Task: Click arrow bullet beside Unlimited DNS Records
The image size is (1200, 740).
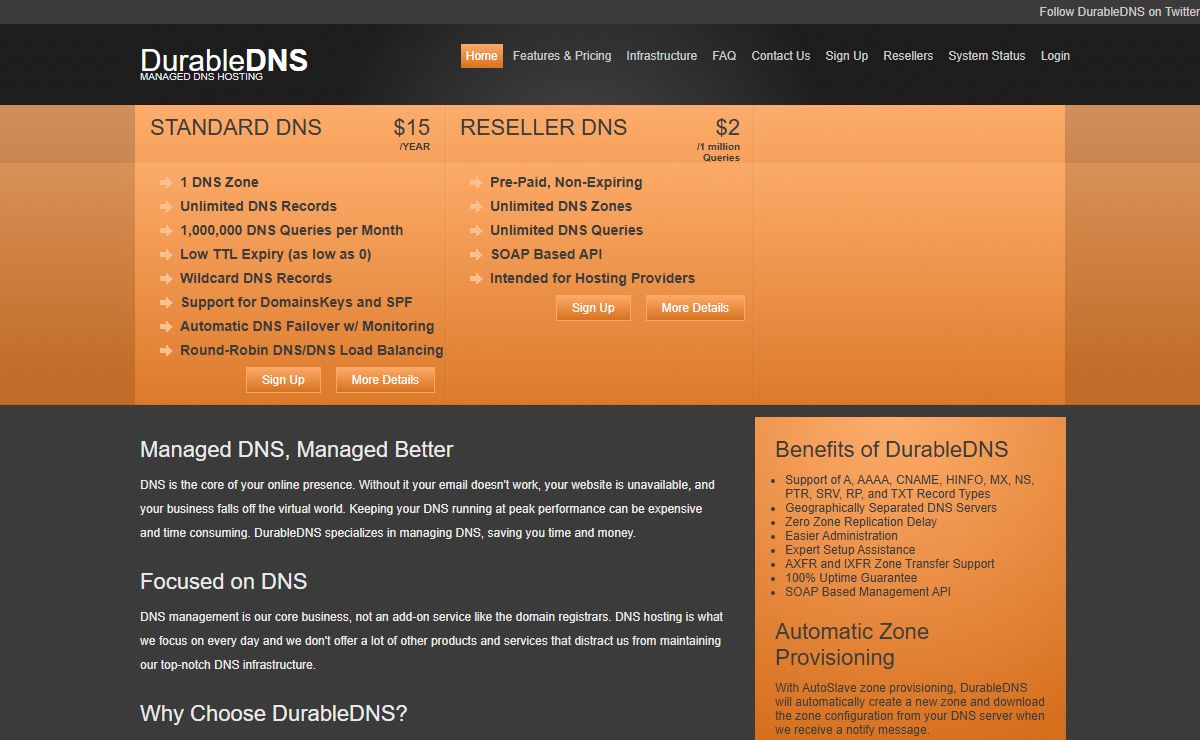Action: [x=166, y=207]
